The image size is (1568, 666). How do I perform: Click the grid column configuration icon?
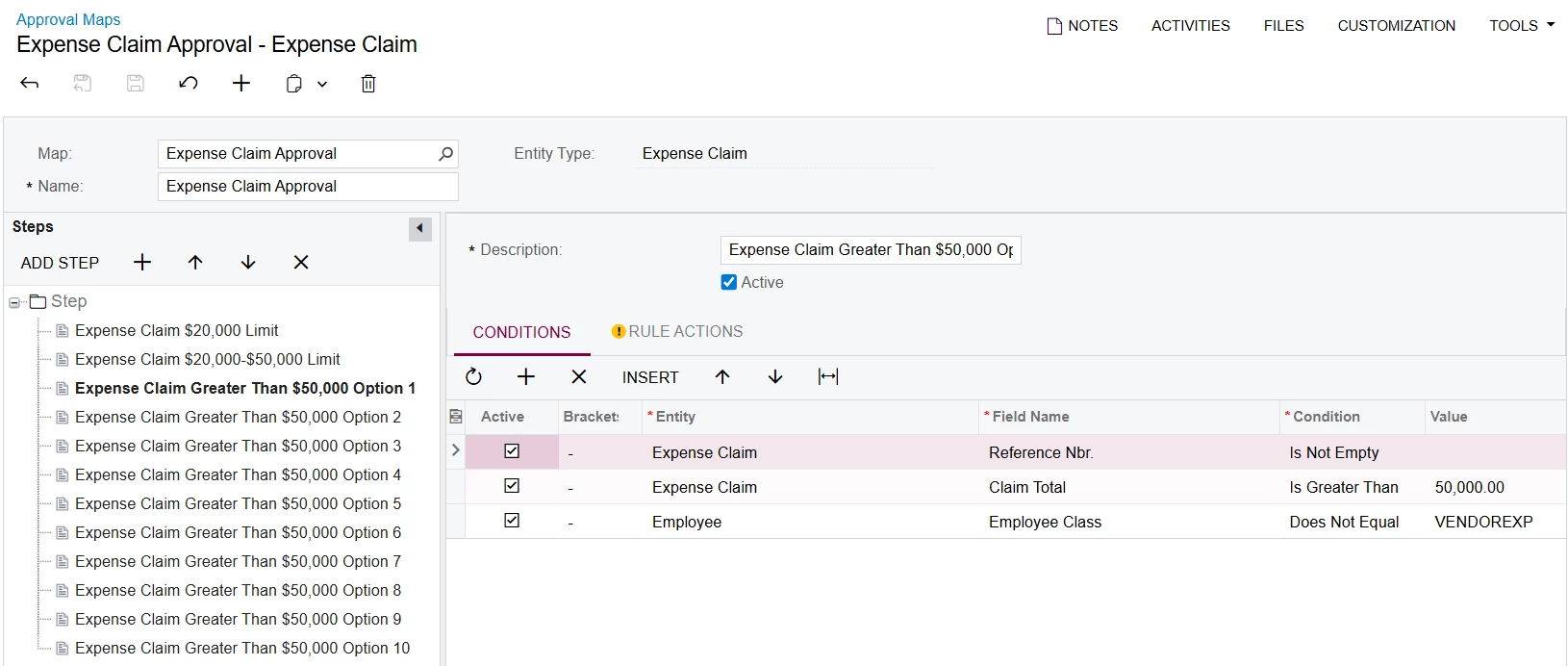(x=456, y=417)
